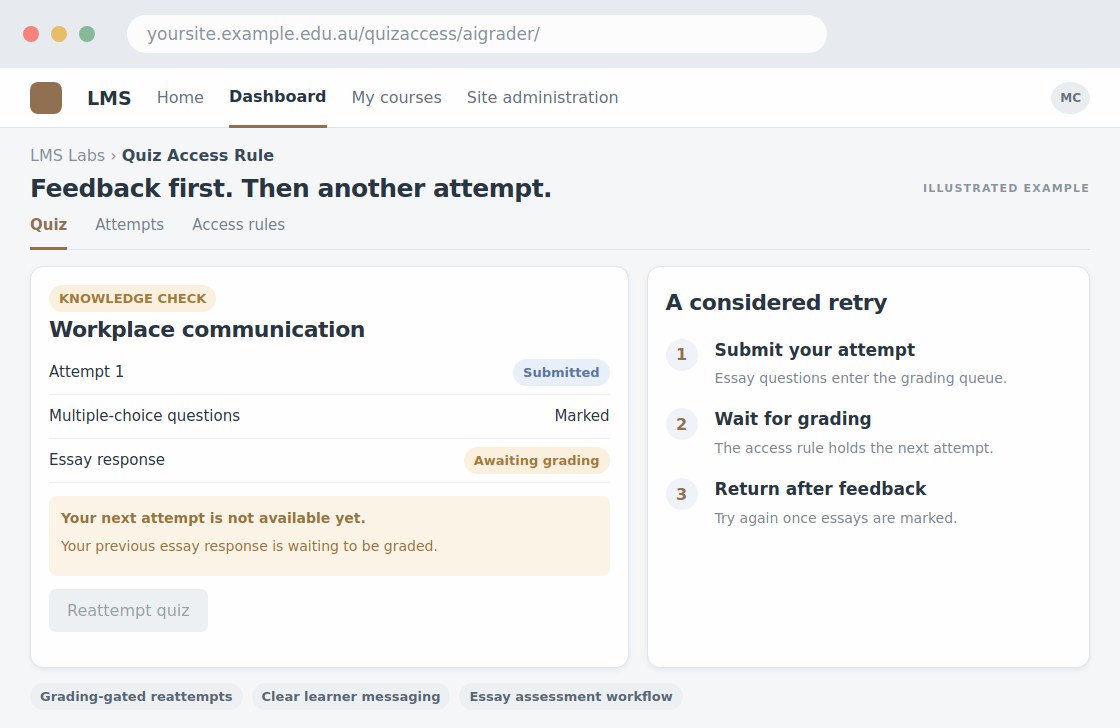
Task: Click the A considered retry heading
Action: (776, 302)
